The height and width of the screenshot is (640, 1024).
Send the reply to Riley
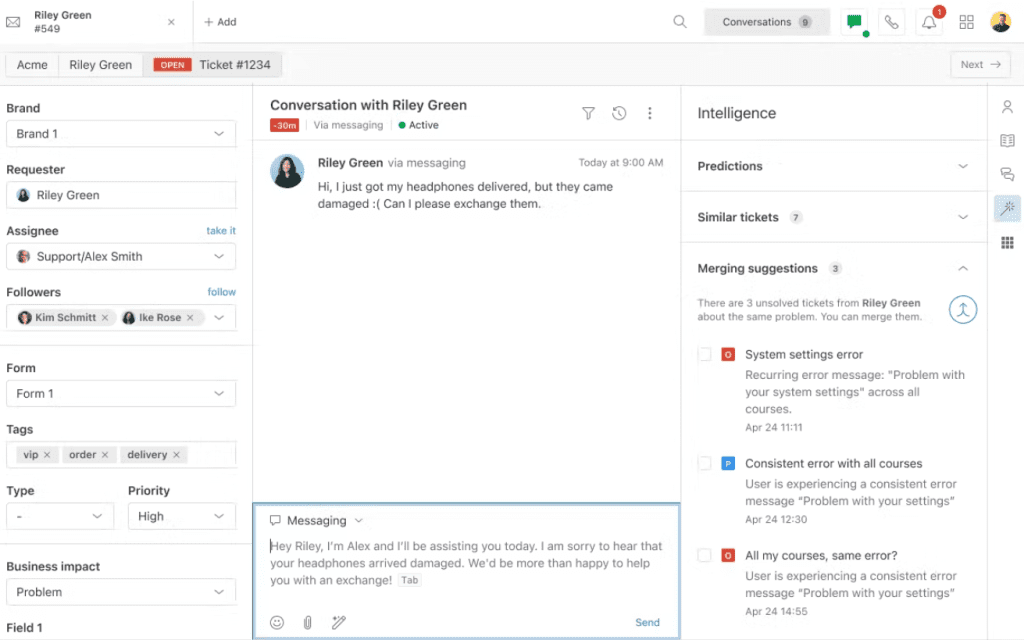click(x=647, y=622)
